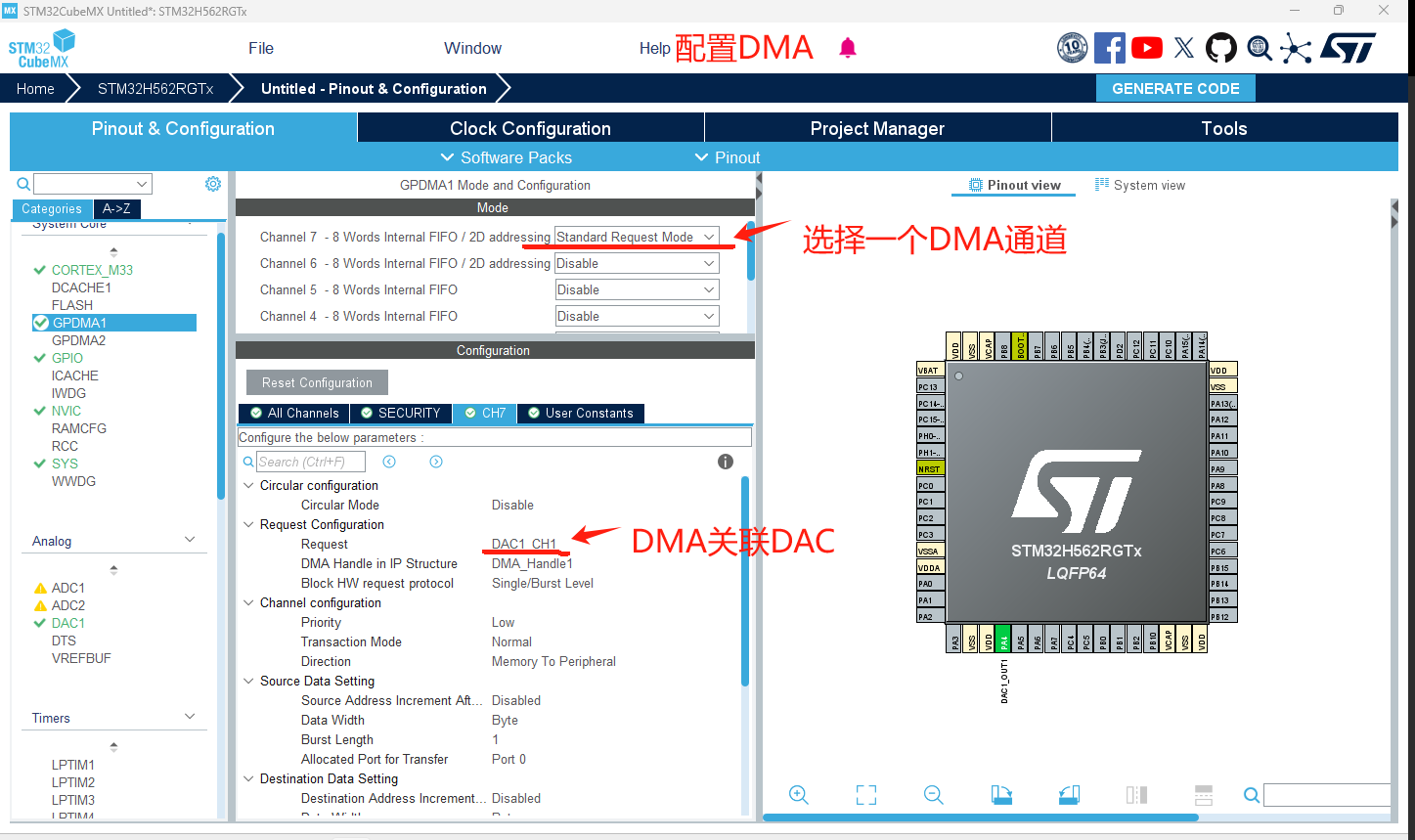Toggle horizontal split view icon
This screenshot has height=840, width=1415.
tap(1204, 795)
